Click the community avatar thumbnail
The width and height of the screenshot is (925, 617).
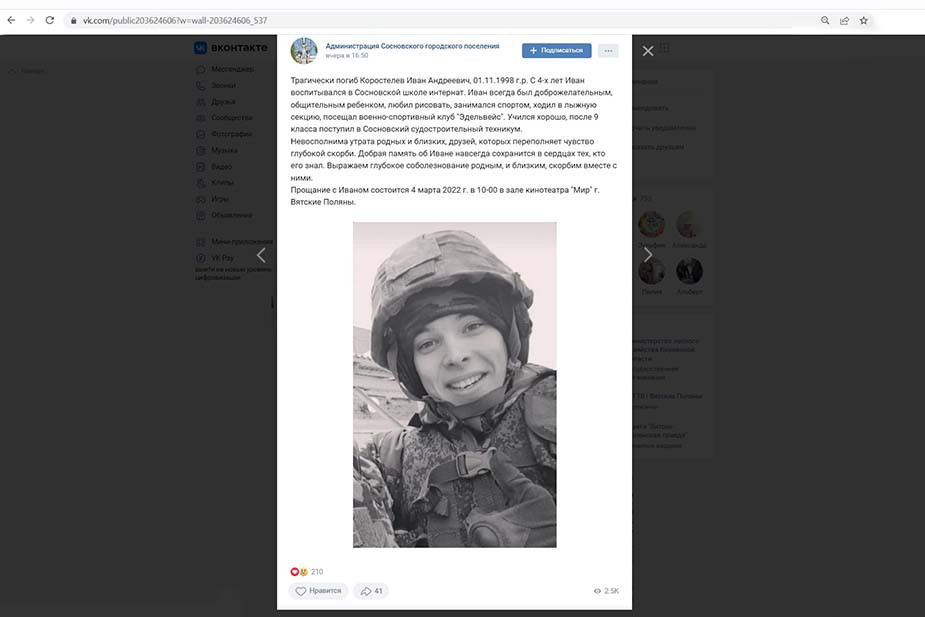[304, 51]
